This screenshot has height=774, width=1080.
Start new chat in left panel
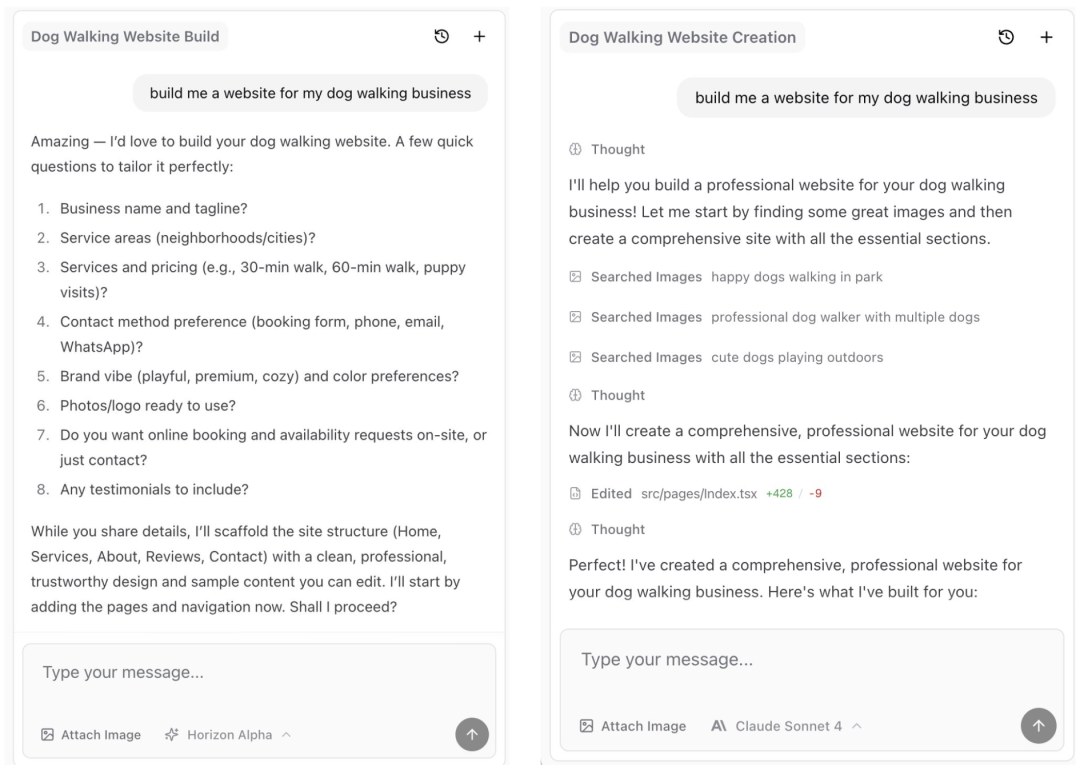tap(479, 37)
